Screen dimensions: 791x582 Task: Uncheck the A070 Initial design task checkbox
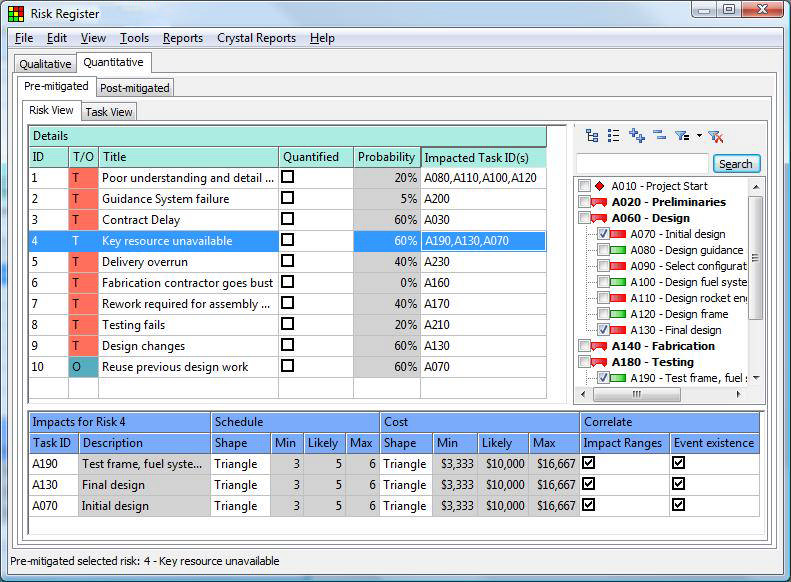[603, 234]
